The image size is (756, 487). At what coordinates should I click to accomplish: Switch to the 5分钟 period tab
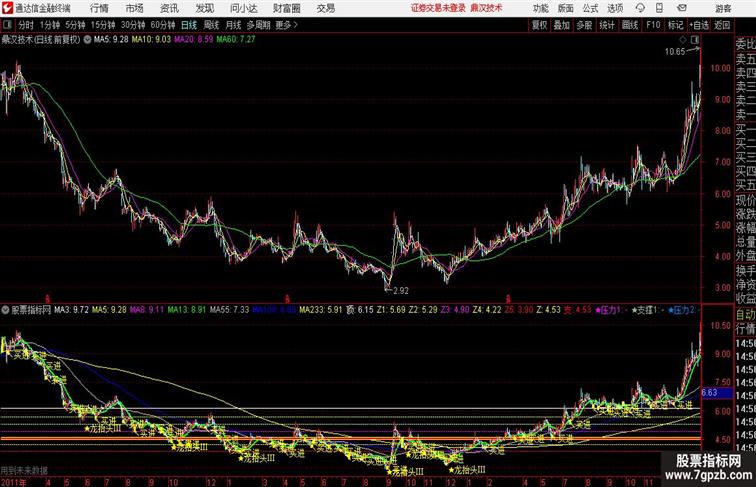click(75, 25)
